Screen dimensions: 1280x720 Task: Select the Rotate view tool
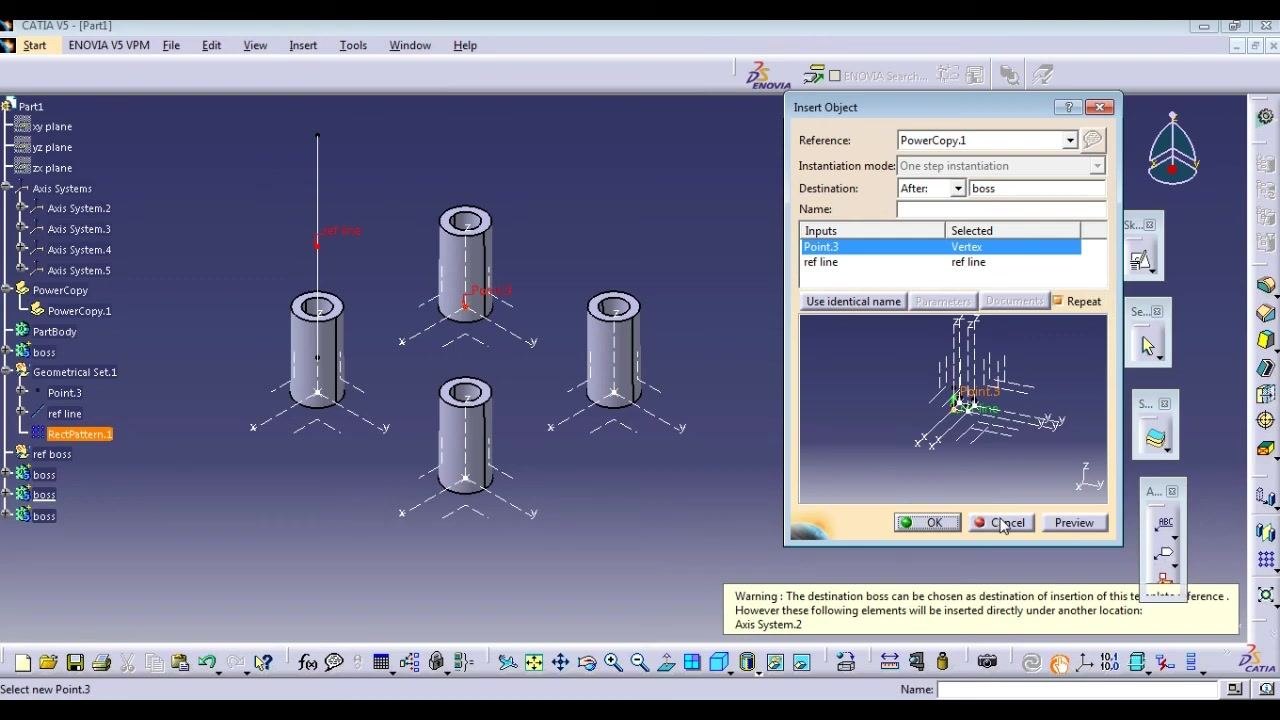click(x=587, y=662)
